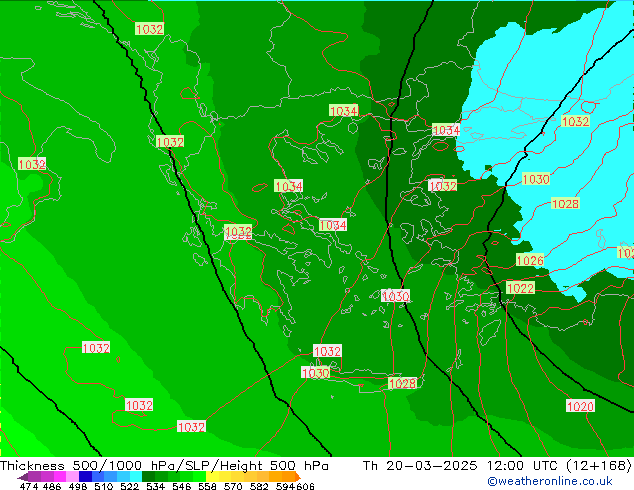Click the 'Thickness 500/1000 hPa/SLP/Height 500 hPa' title
The width and height of the screenshot is (634, 490).
tap(164, 466)
